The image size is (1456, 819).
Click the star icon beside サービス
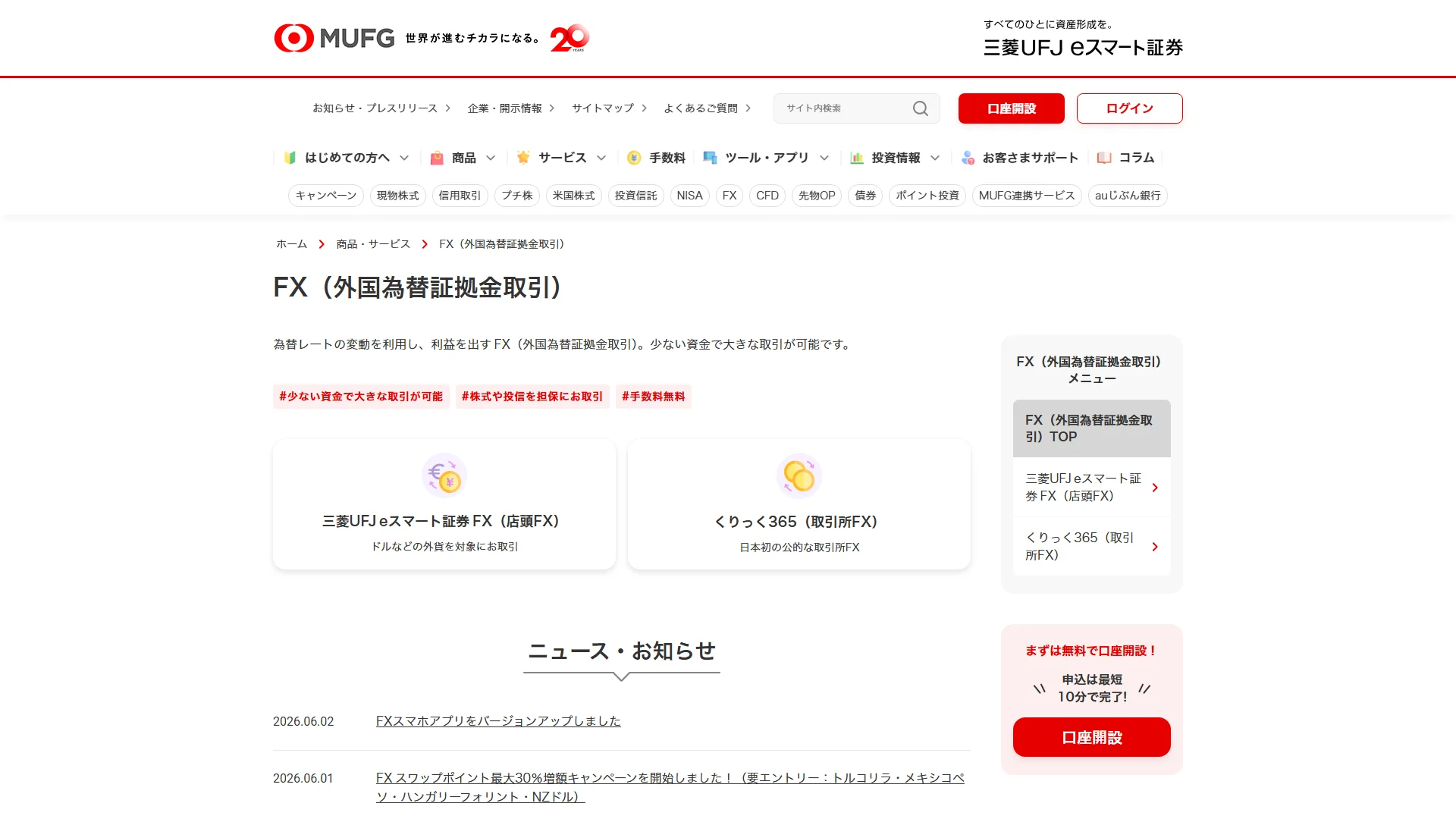pyautogui.click(x=523, y=158)
